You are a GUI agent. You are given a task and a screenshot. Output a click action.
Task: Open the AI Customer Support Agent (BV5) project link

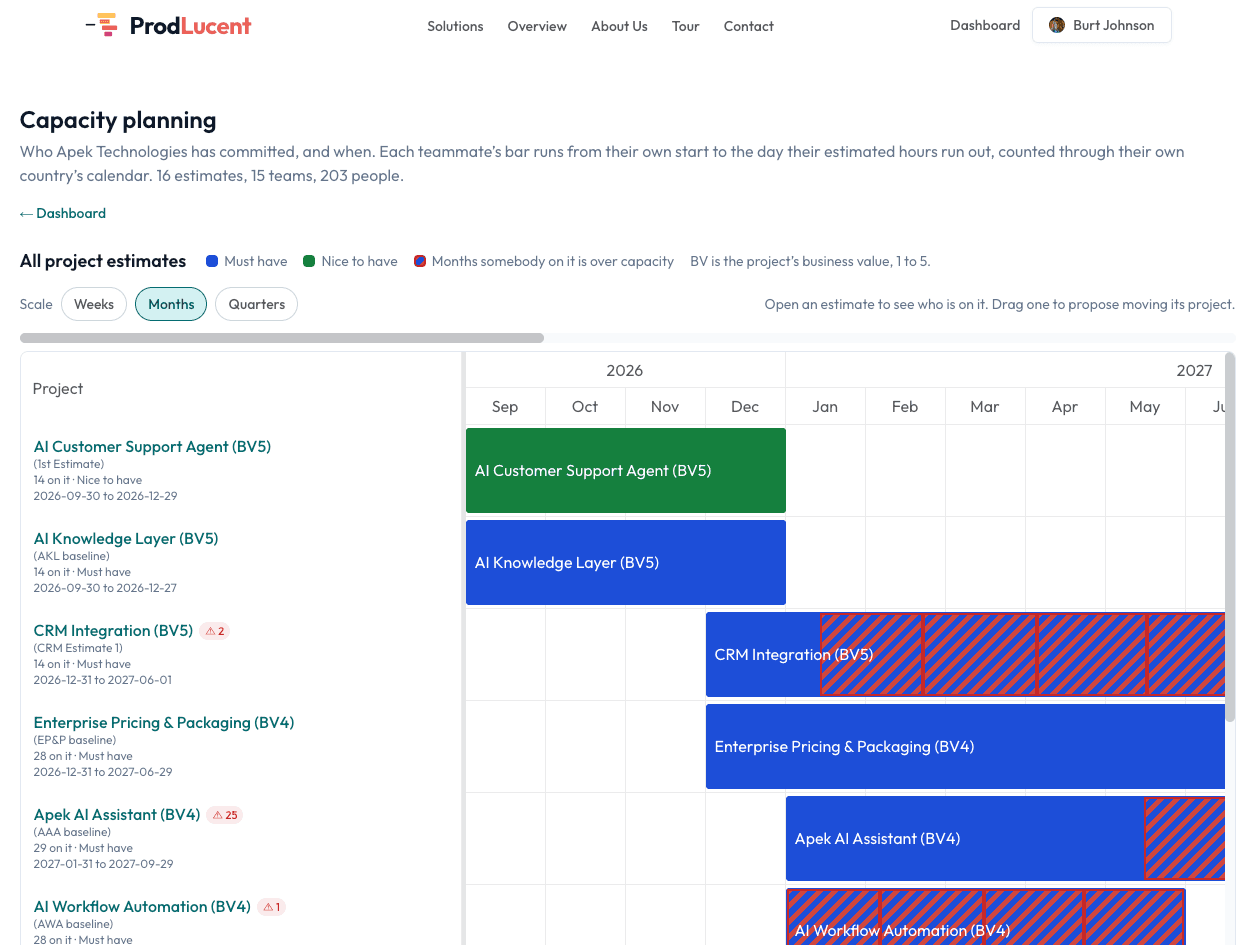click(x=152, y=447)
